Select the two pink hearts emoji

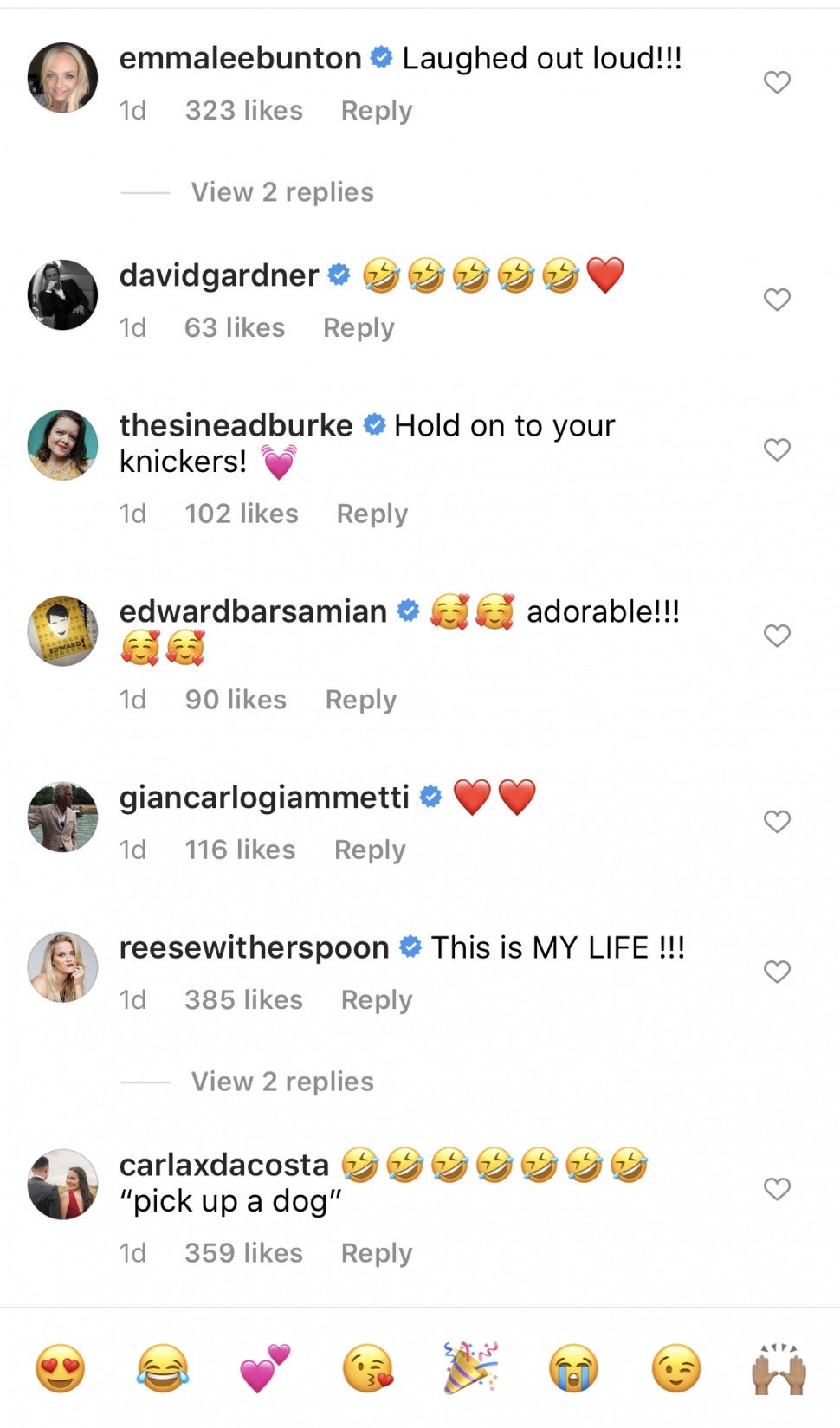pyautogui.click(x=265, y=1368)
